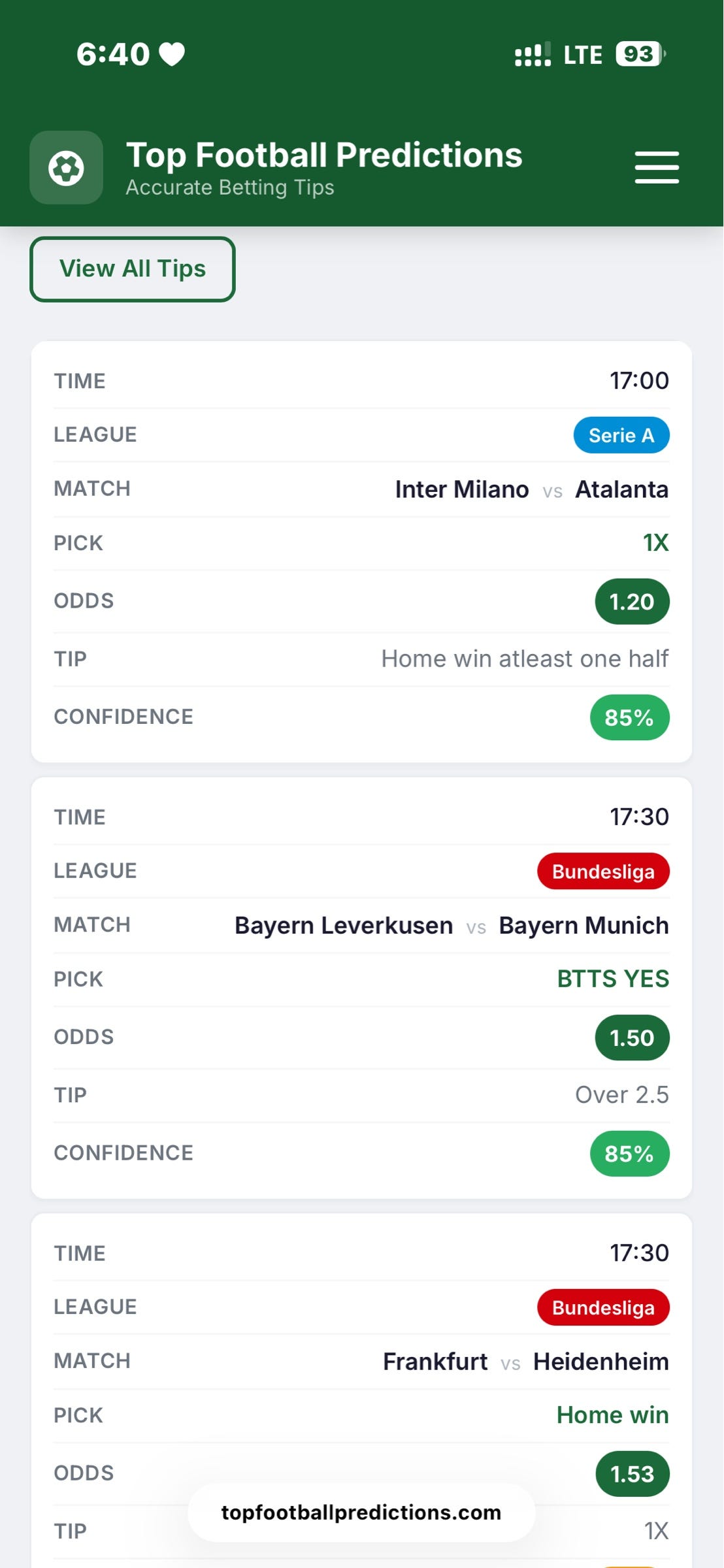
Task: Click the Bundesliga badge on Frankfurt match
Action: [x=602, y=1307]
